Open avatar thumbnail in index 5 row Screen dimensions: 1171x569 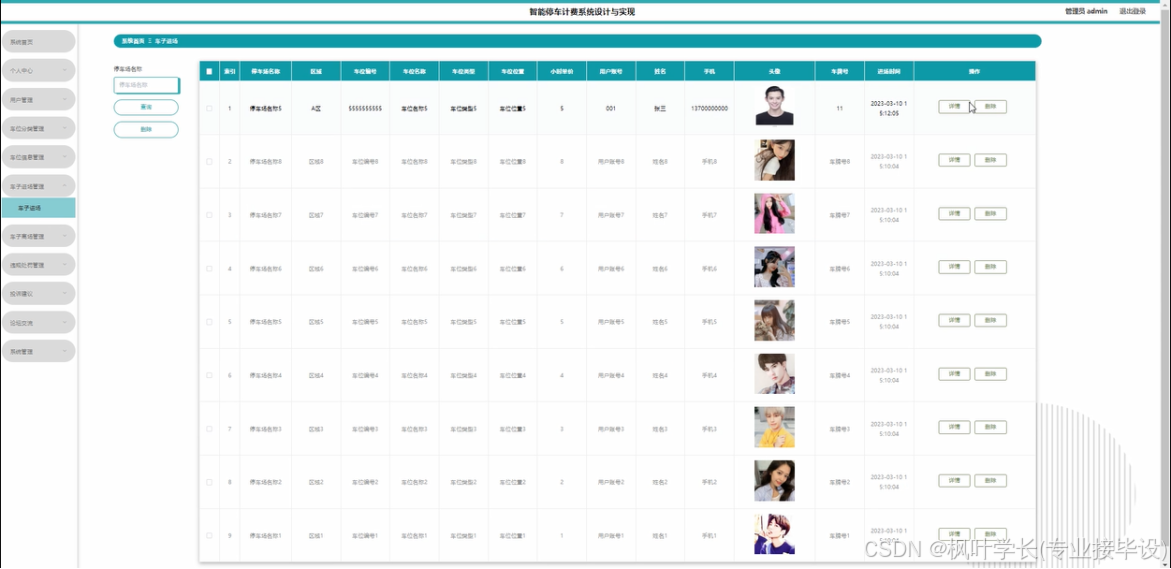pos(774,320)
